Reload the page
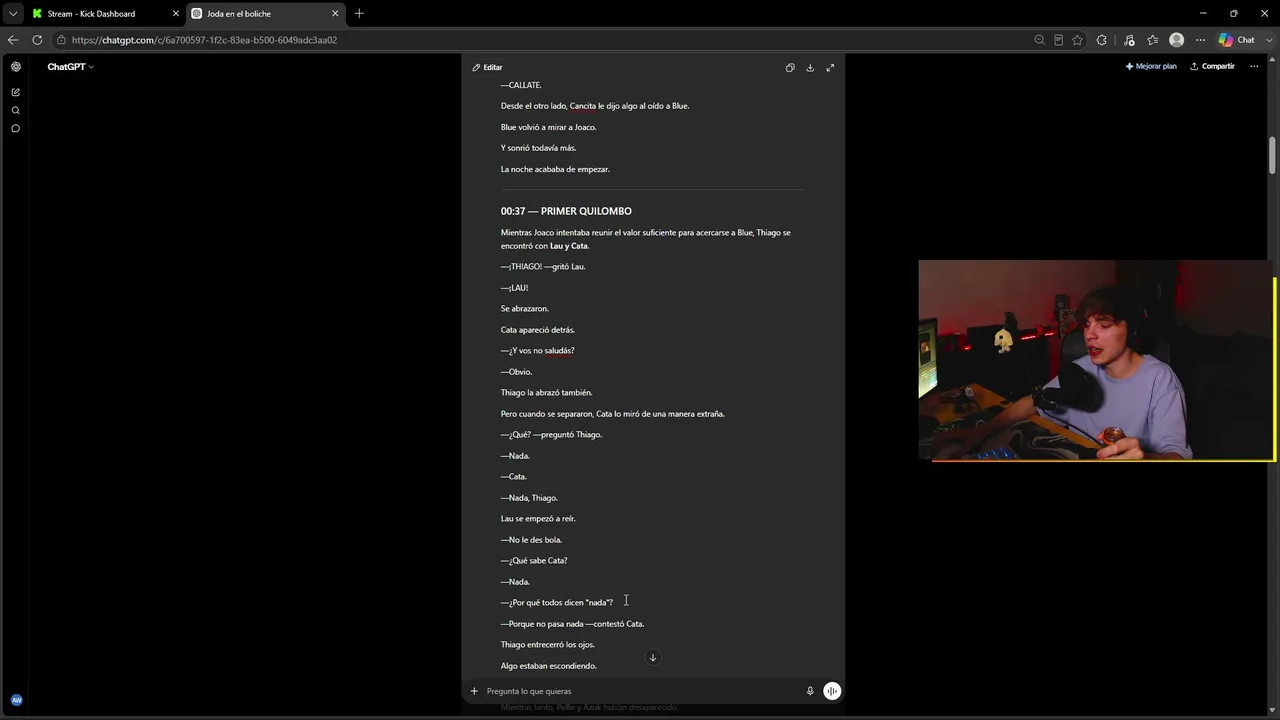 (x=37, y=40)
